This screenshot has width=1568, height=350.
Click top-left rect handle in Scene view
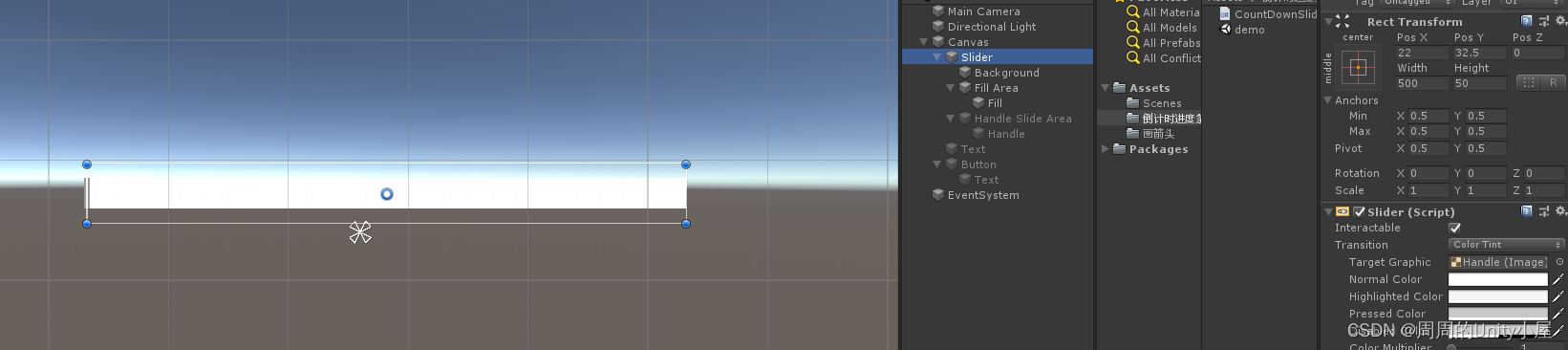pos(87,164)
